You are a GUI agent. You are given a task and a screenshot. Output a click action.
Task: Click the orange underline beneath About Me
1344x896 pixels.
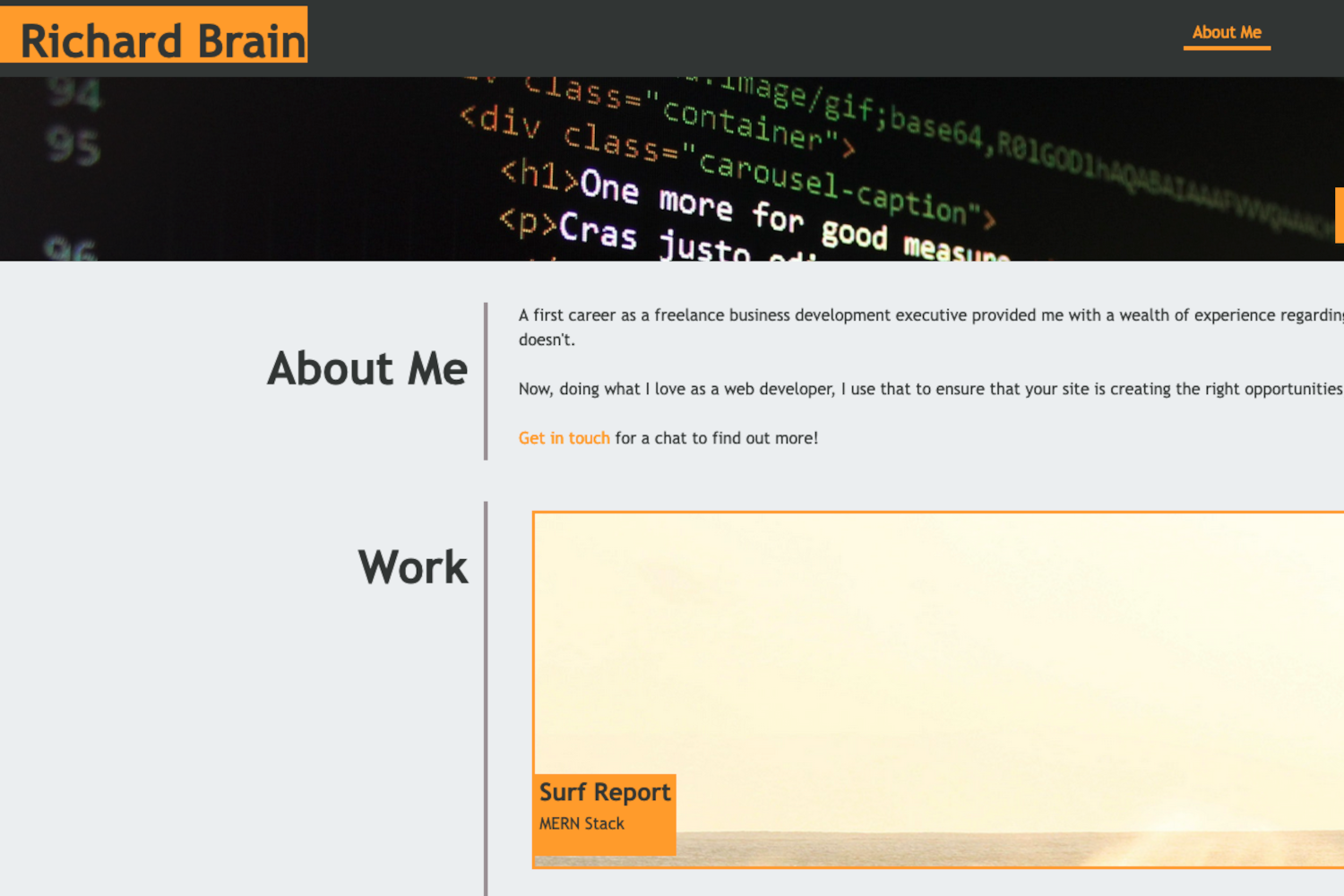pos(1227,47)
